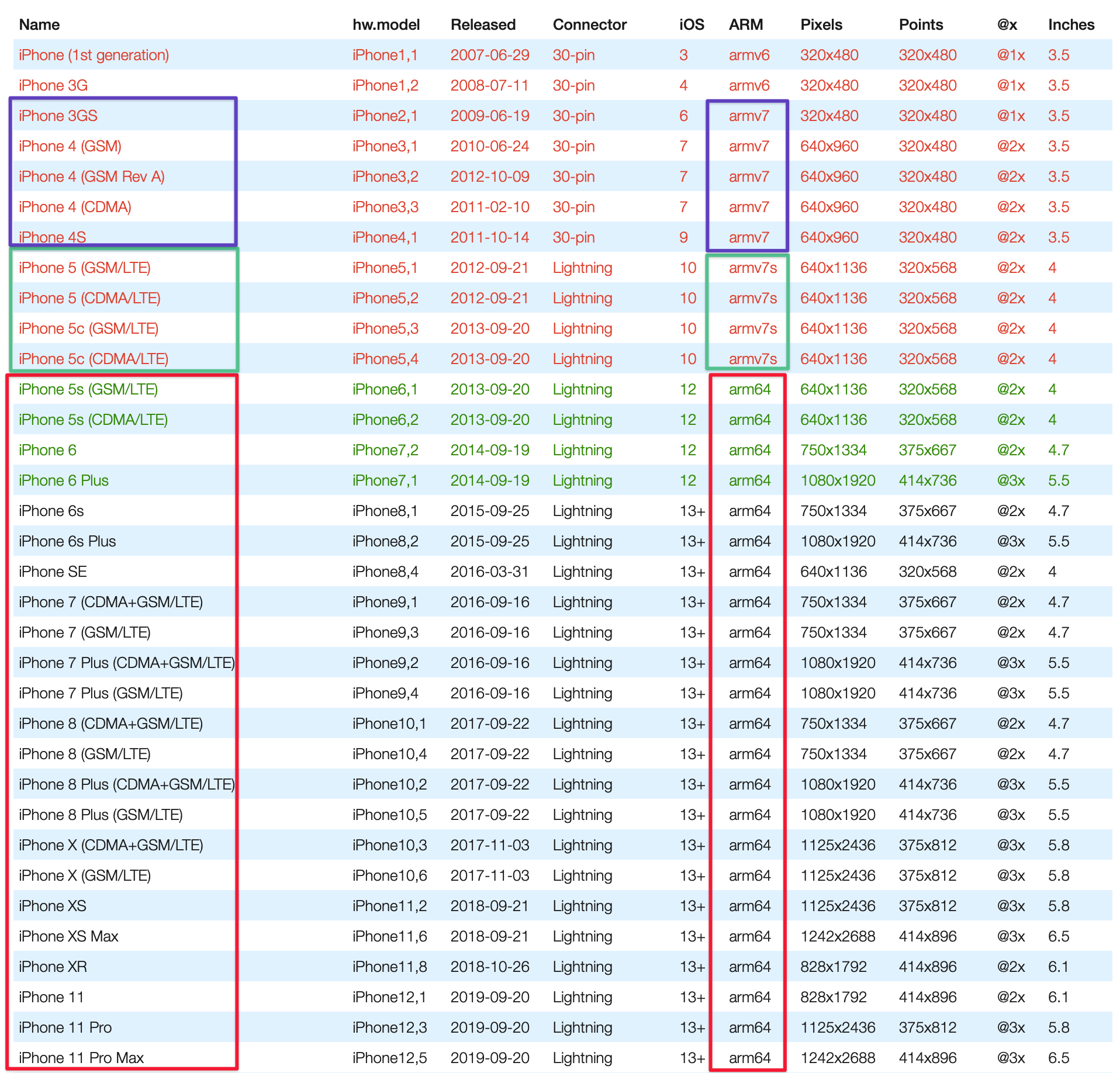Click the Pixels column header
This screenshot has width=1120, height=1073.
point(821,25)
